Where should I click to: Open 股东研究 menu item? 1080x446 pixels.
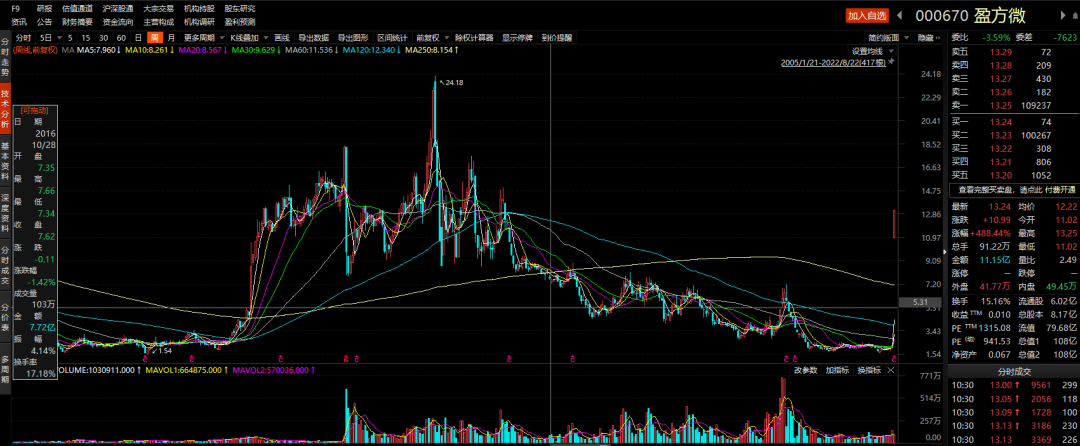(x=240, y=9)
